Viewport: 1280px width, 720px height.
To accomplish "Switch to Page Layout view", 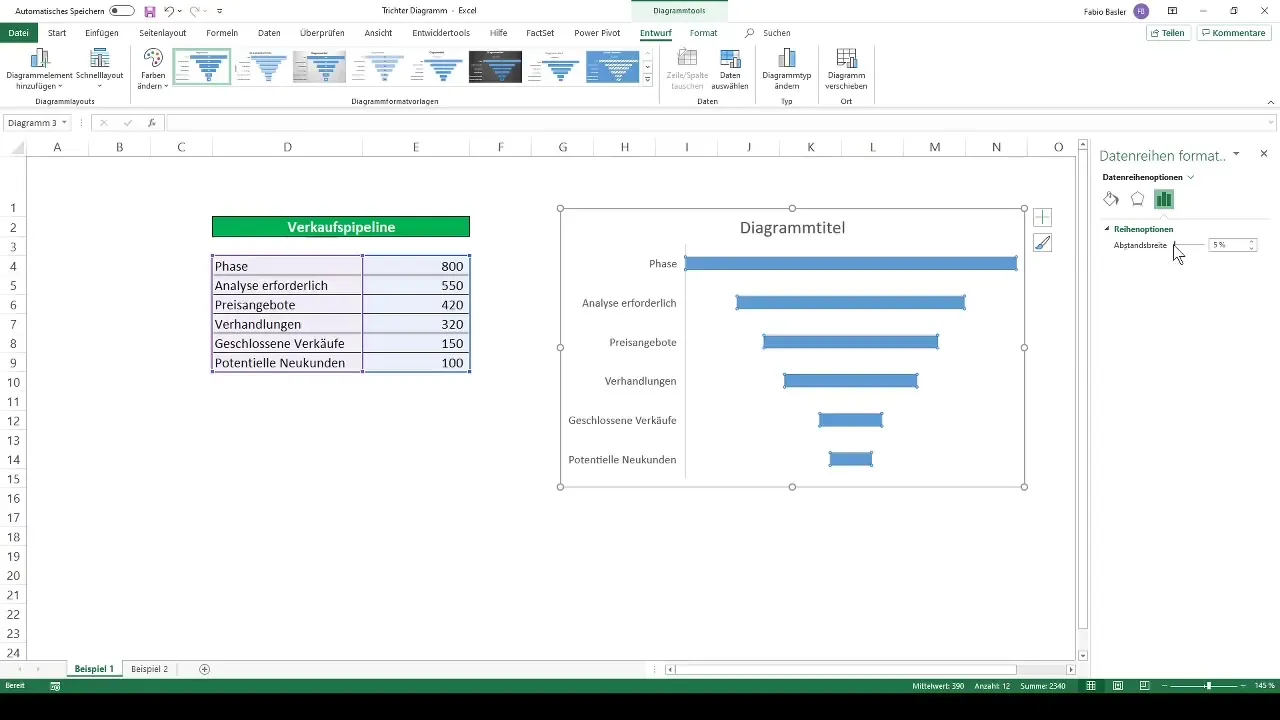I will pyautogui.click(x=1118, y=686).
